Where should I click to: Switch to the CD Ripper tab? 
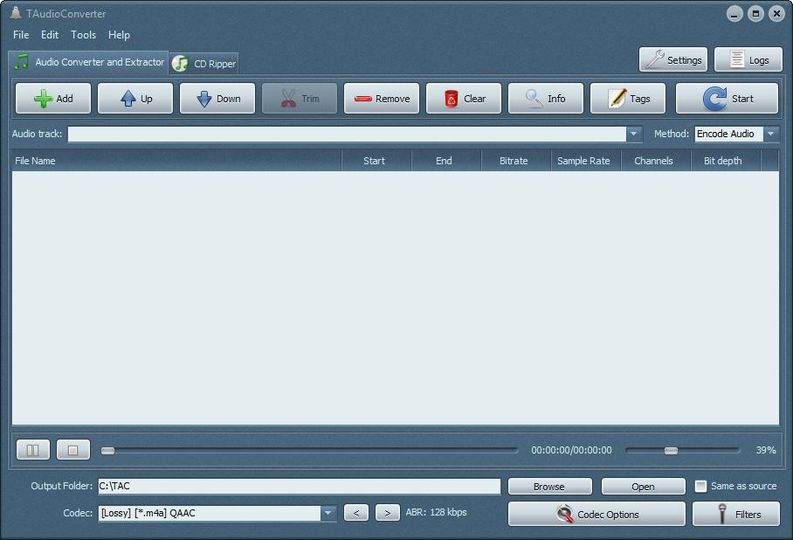[x=205, y=63]
